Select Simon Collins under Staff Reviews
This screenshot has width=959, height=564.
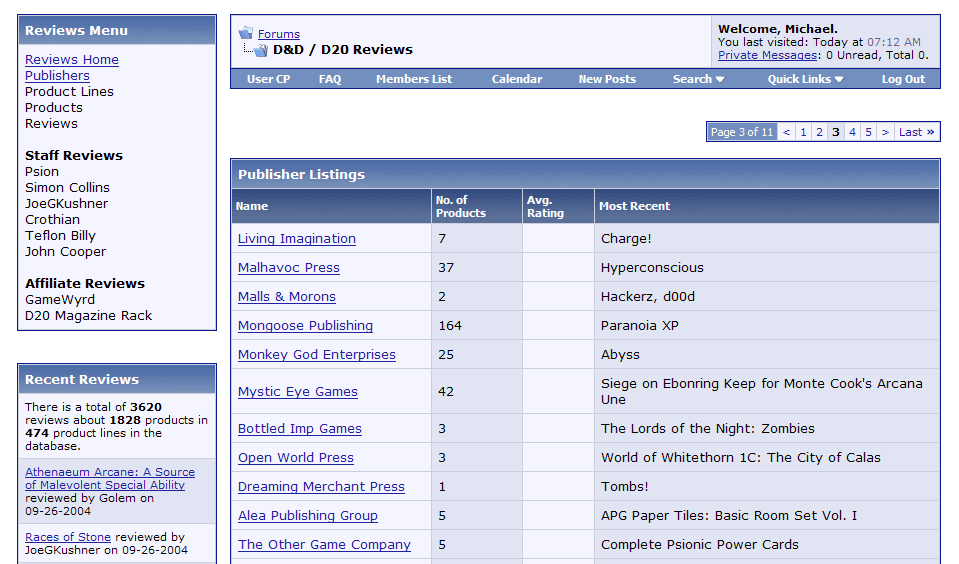(67, 188)
